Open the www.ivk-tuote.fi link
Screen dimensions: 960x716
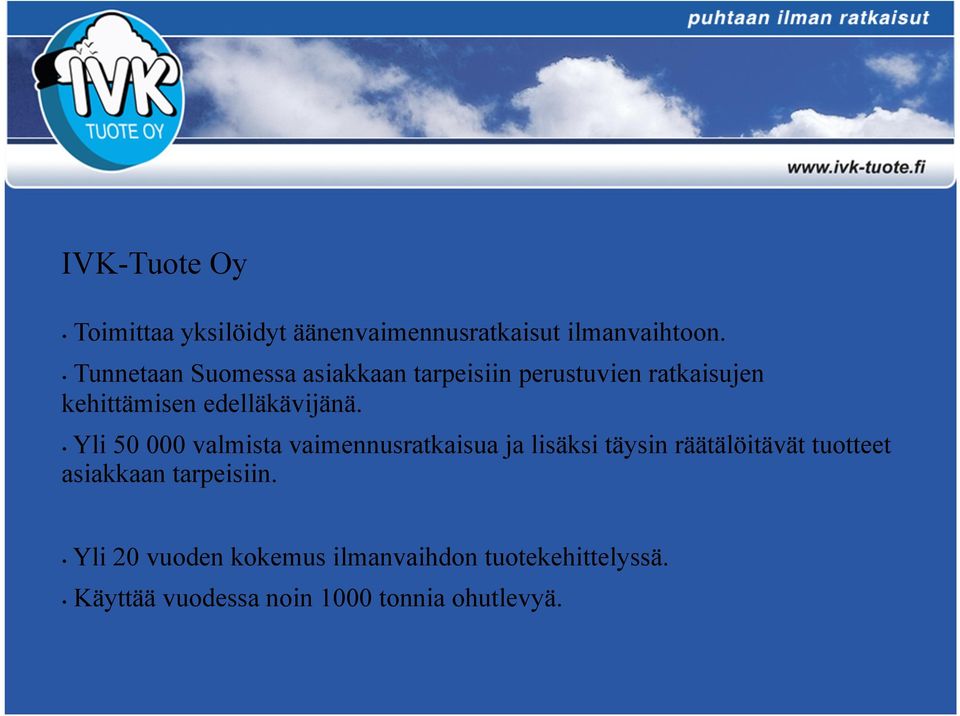[856, 167]
